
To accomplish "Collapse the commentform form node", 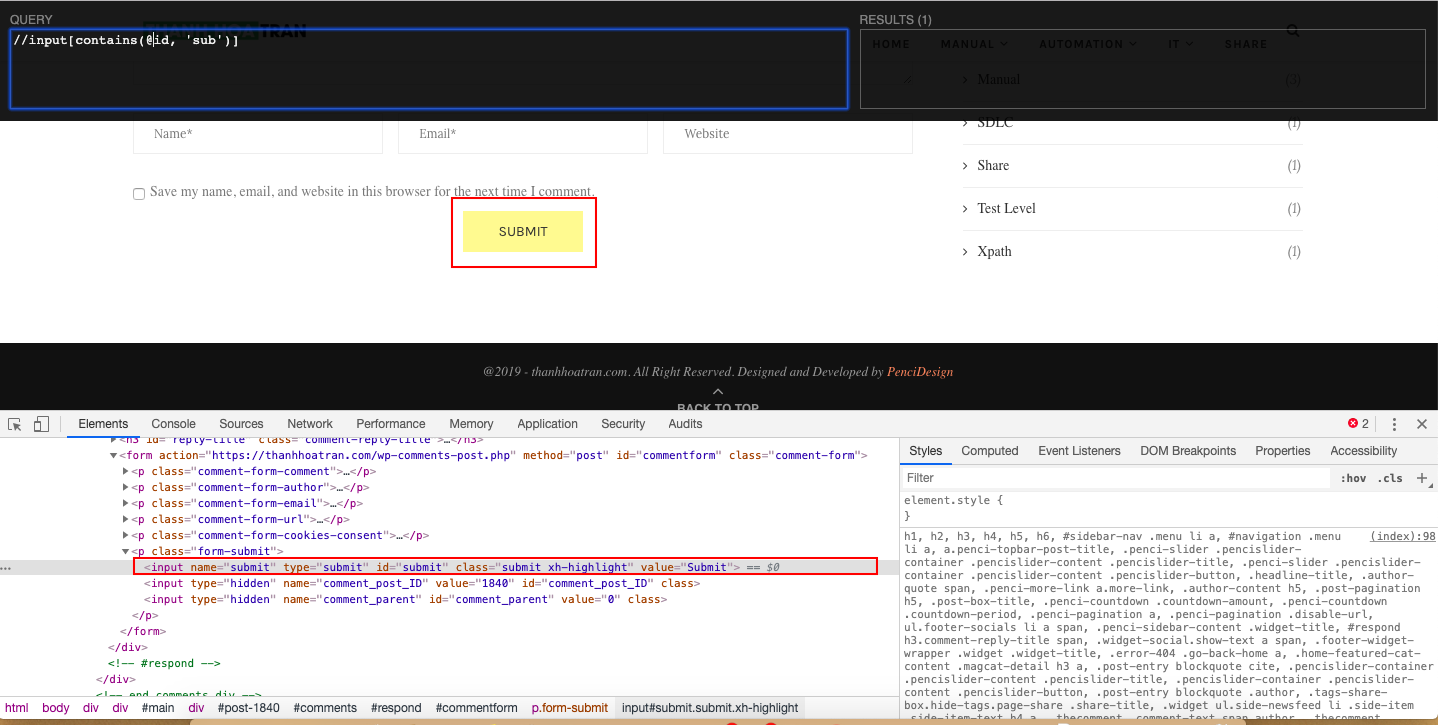I will (113, 455).
